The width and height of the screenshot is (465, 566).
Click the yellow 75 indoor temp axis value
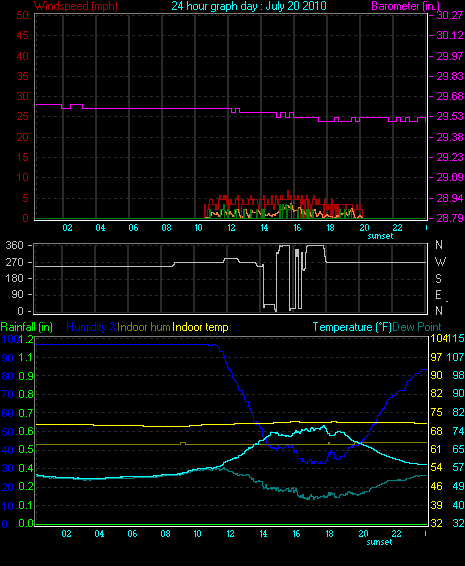tap(436, 413)
